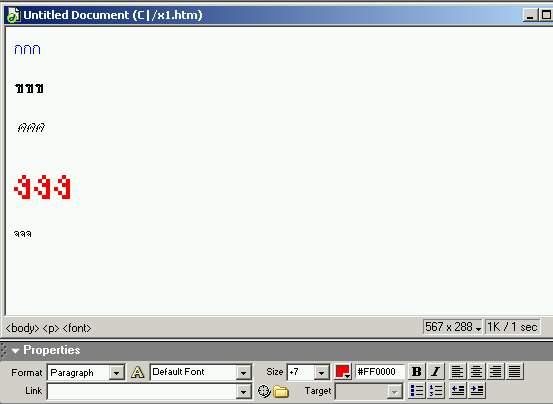Select the <font> tag in tag selector

point(77,328)
